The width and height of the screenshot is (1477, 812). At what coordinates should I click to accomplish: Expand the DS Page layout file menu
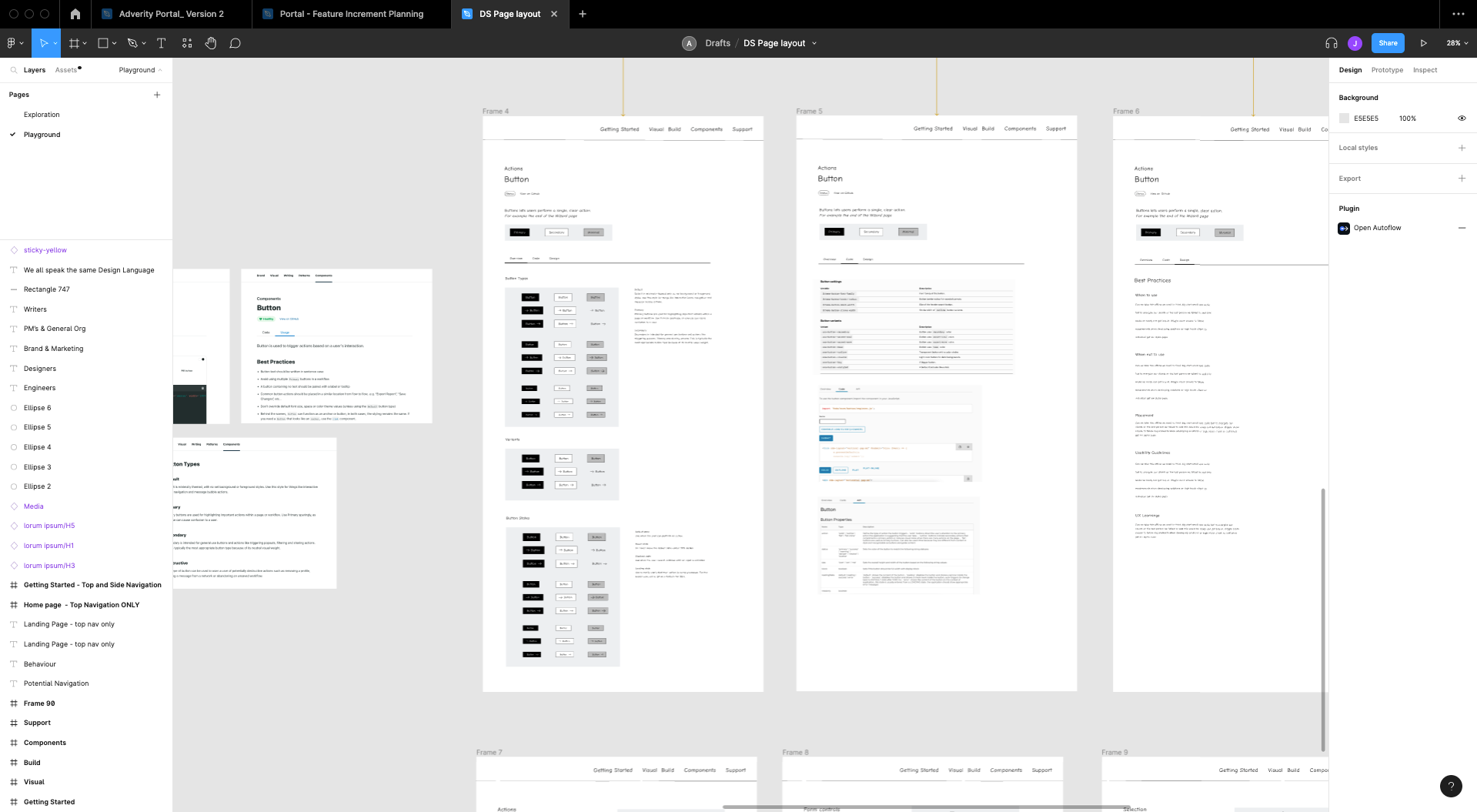click(x=814, y=43)
